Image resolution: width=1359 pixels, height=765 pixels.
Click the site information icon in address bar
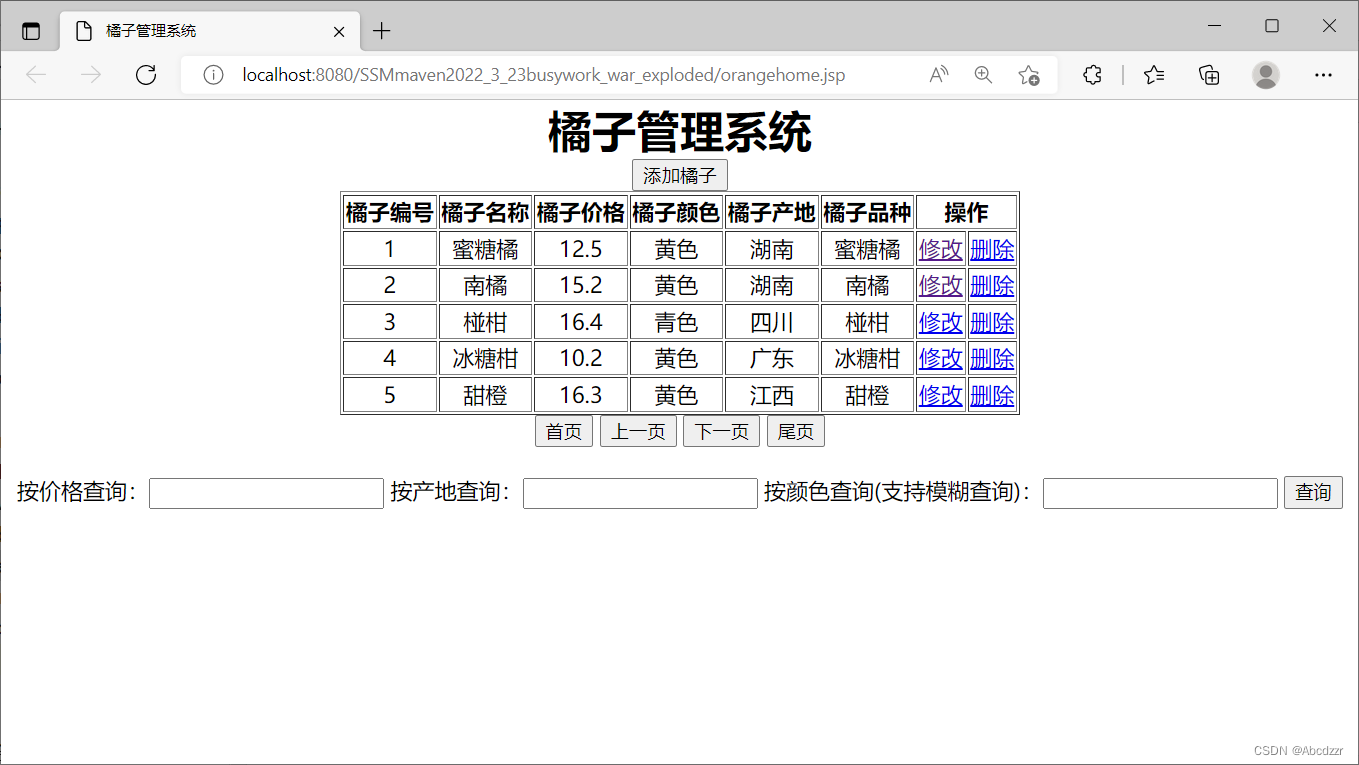point(212,75)
